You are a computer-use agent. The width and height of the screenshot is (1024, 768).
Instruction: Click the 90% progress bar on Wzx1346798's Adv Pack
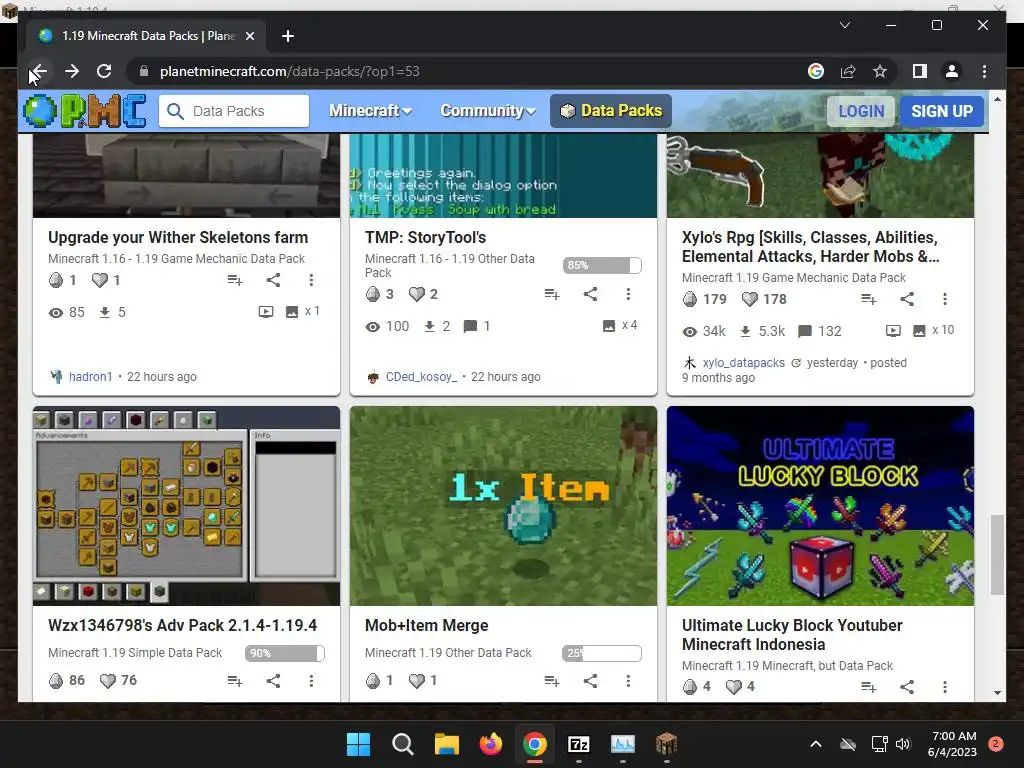285,653
